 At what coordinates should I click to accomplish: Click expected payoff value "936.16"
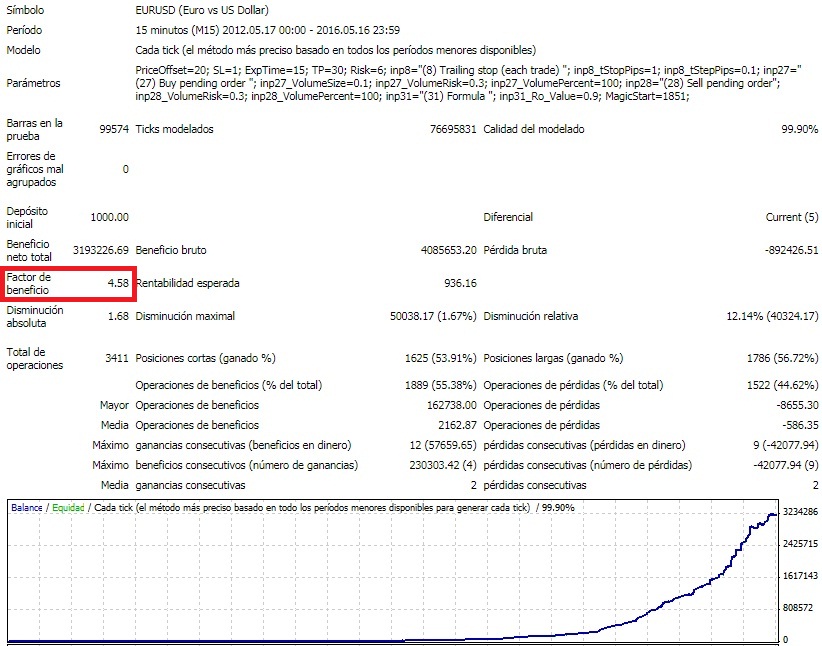click(460, 283)
